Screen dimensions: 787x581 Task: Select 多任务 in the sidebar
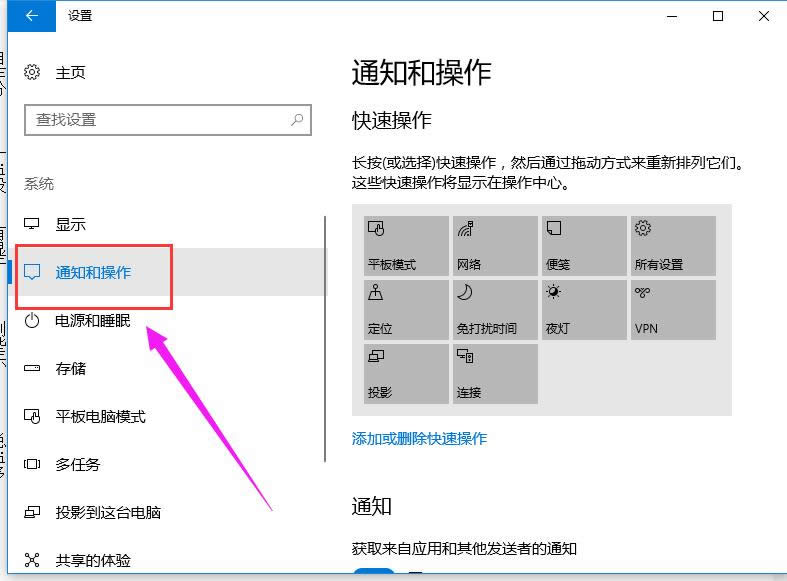(x=77, y=464)
